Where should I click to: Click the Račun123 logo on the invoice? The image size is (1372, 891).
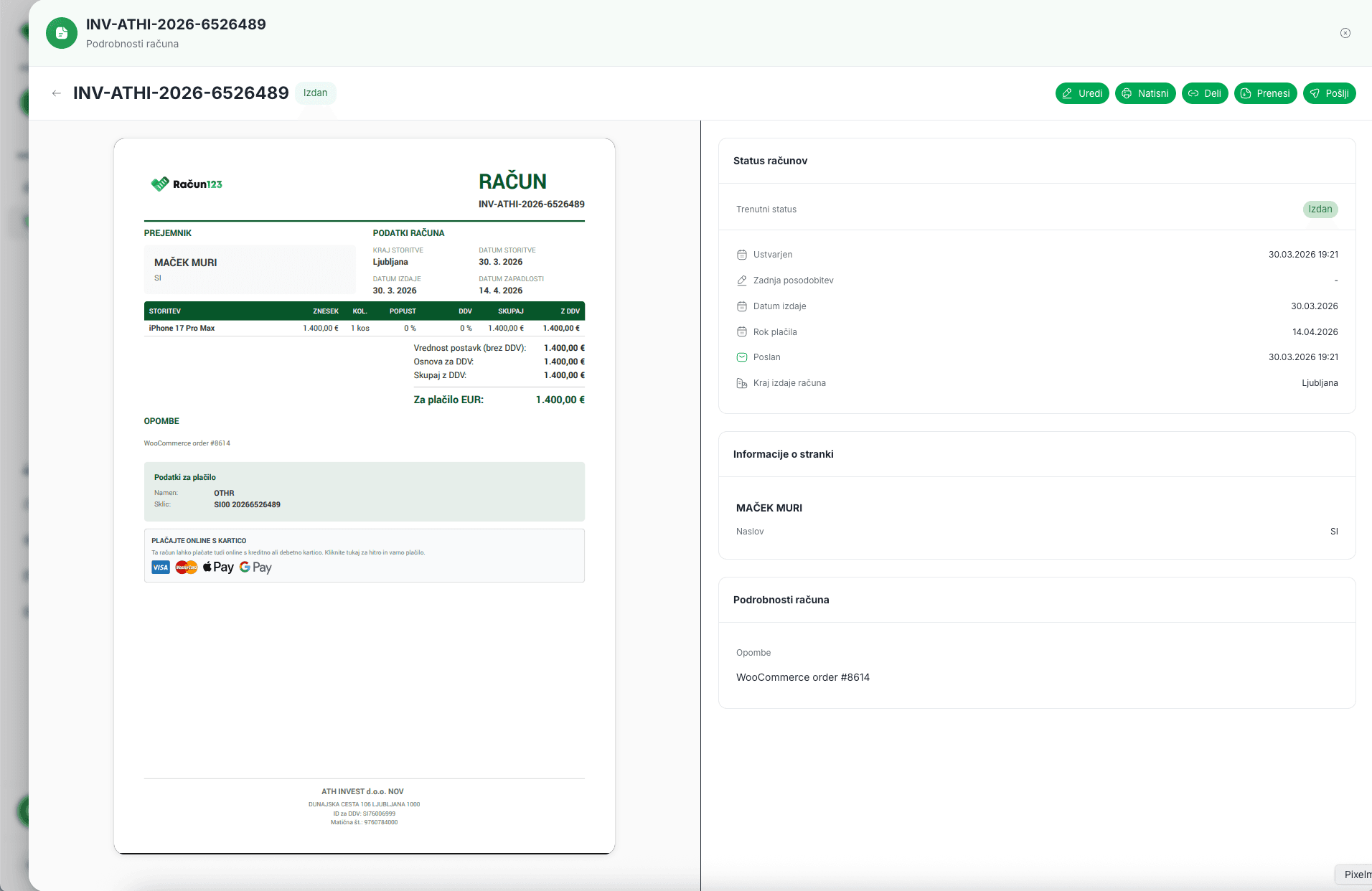pyautogui.click(x=187, y=184)
